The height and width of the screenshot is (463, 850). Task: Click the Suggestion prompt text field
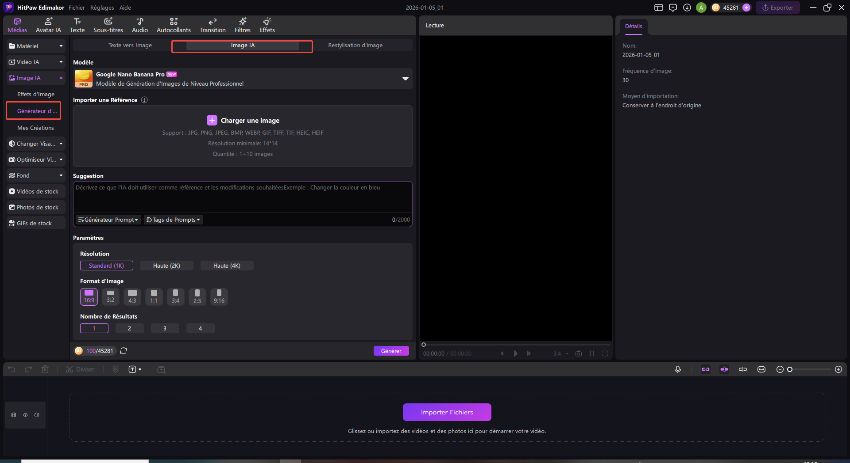point(242,196)
